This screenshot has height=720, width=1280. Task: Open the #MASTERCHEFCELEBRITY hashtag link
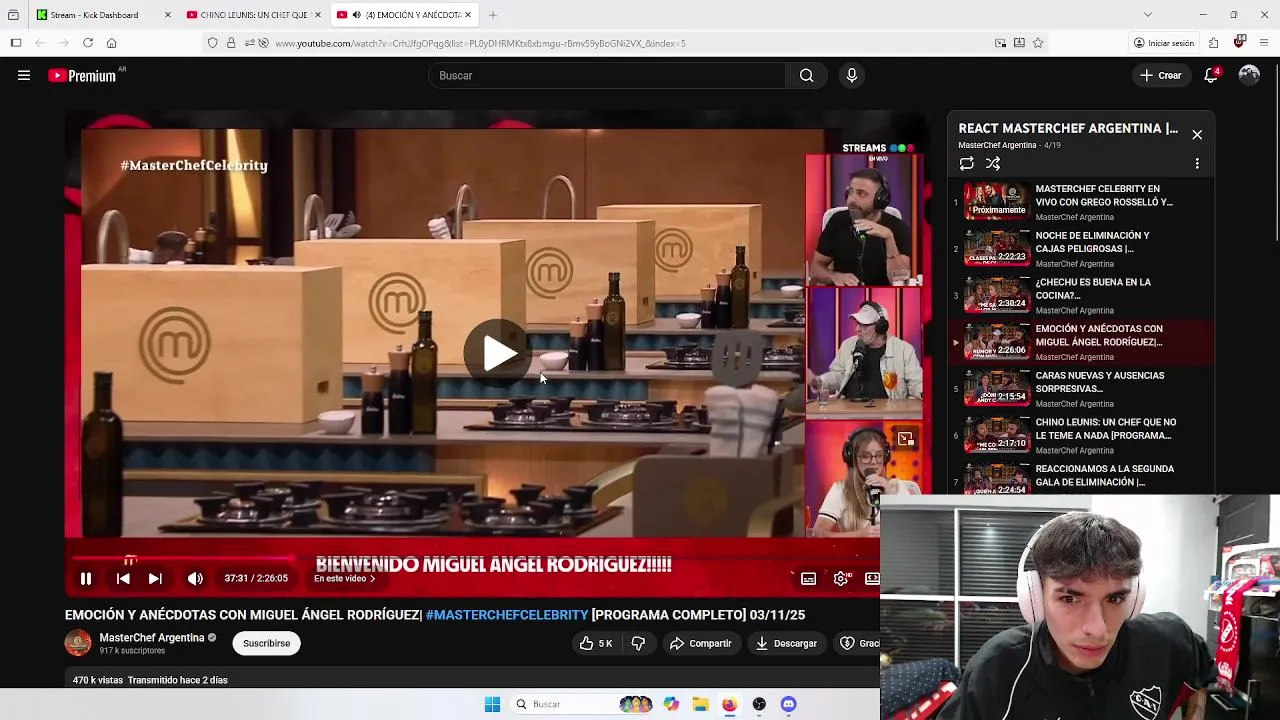coord(507,615)
